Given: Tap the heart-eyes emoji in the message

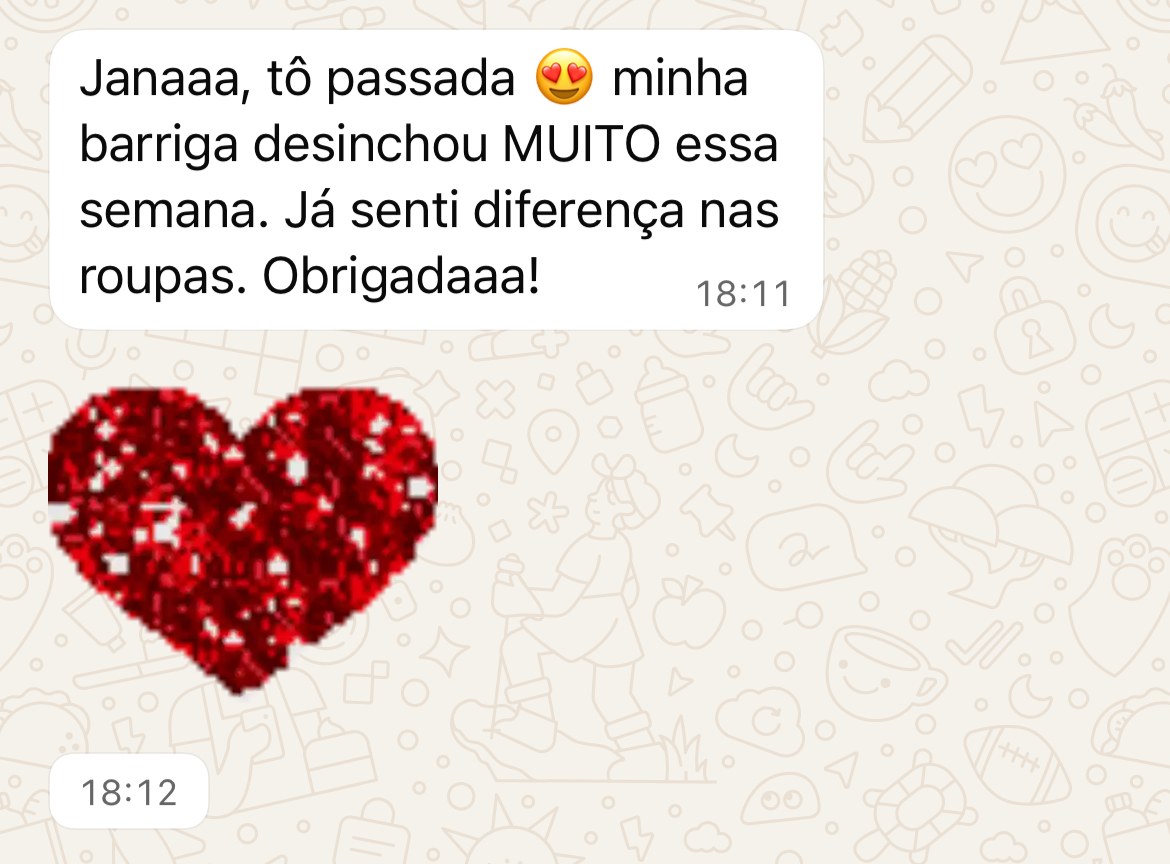Looking at the screenshot, I should coord(564,76).
